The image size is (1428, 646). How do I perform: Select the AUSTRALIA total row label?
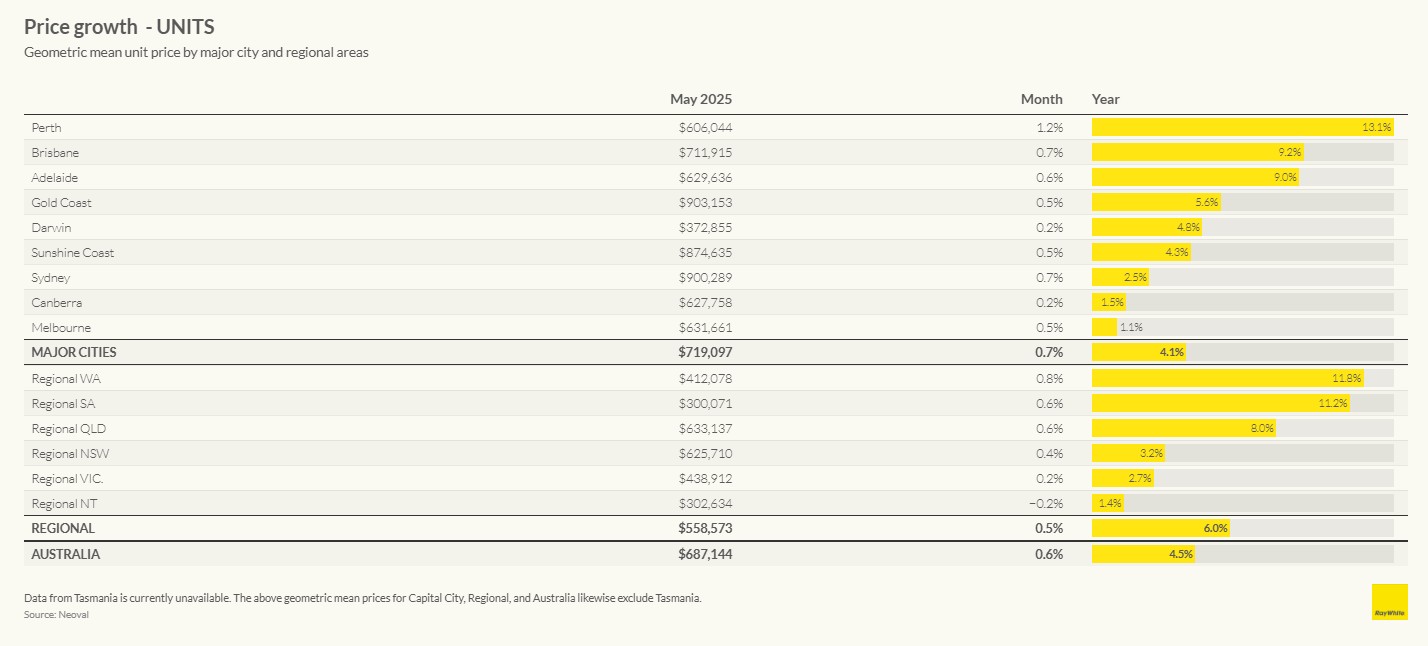tap(66, 554)
